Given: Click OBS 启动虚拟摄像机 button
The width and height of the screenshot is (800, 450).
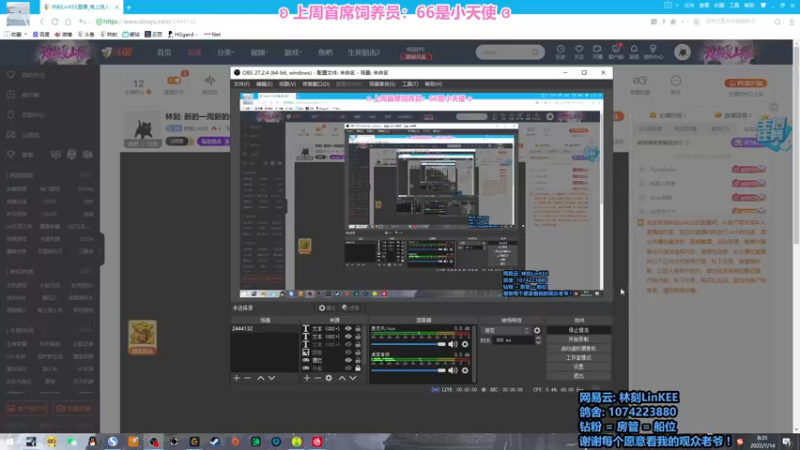Looking at the screenshot, I should click(579, 348).
